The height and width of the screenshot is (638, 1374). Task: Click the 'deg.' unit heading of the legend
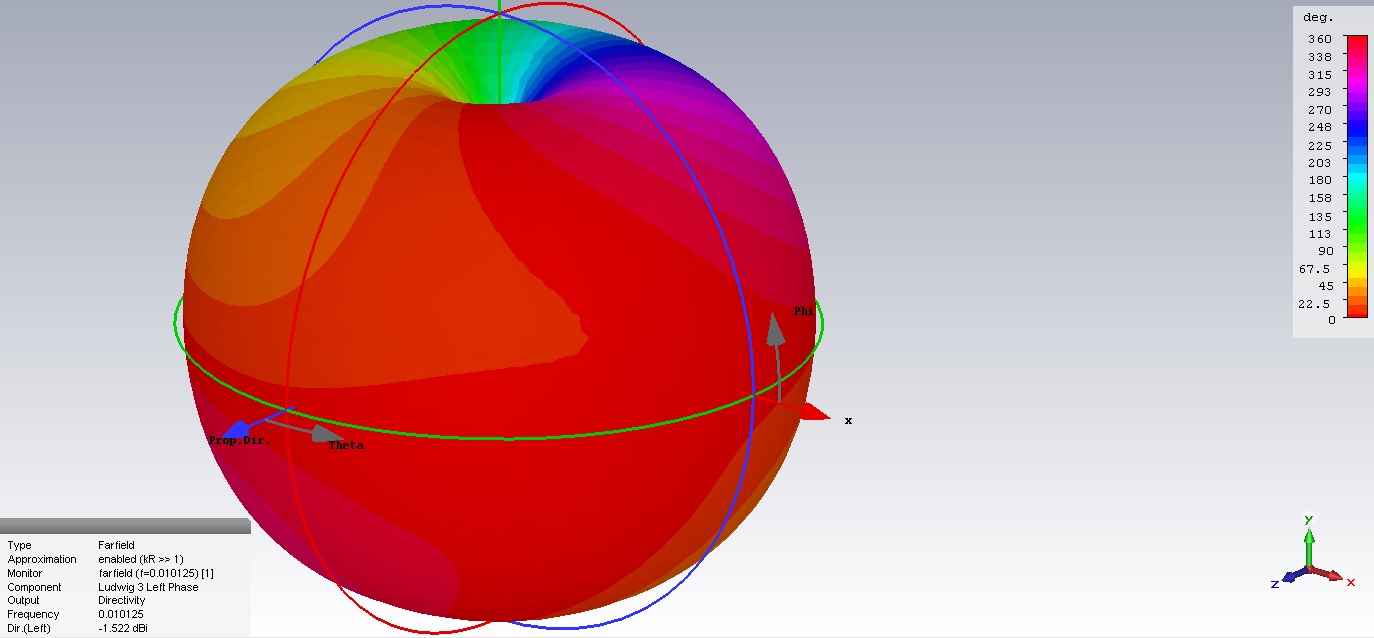coord(1318,17)
